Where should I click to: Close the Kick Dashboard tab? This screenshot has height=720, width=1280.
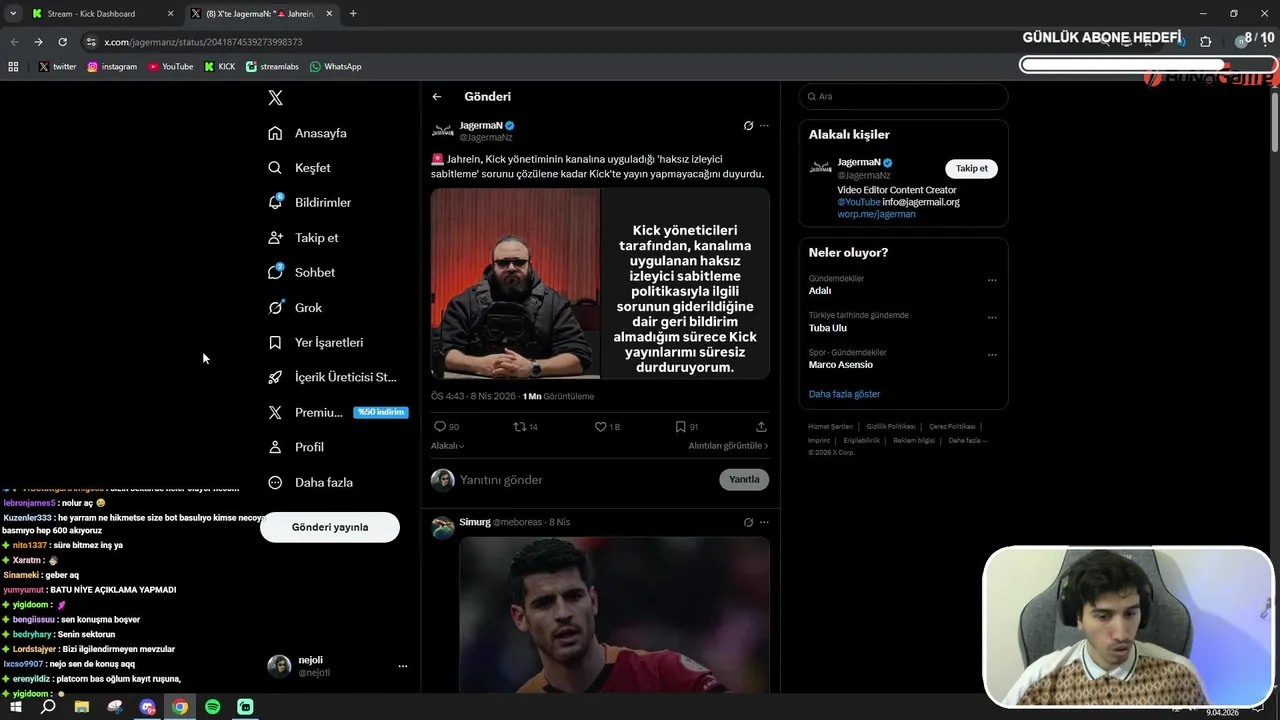point(170,14)
